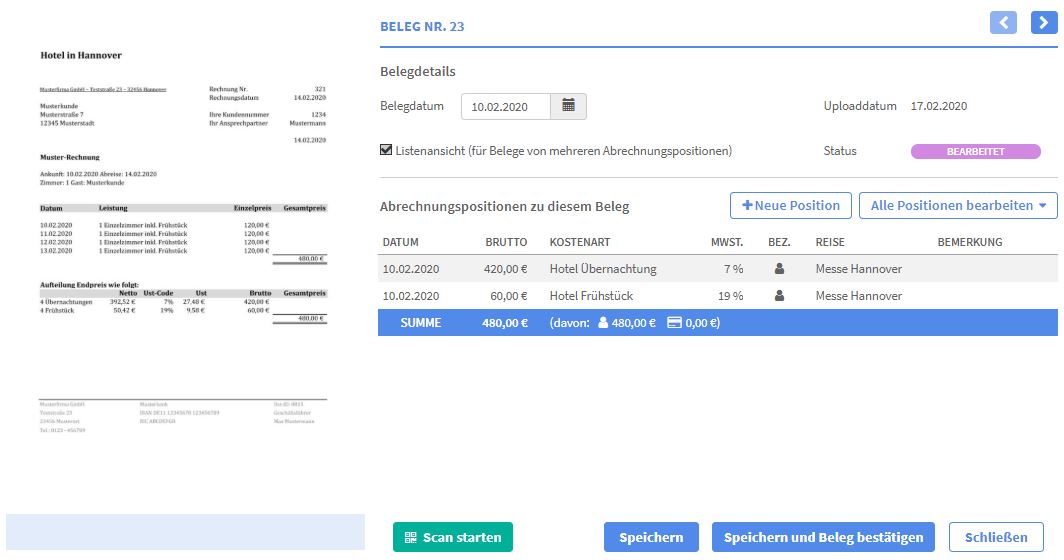Click the BEARBEITET status badge
Viewport: 1064px width, 560px height.
975,152
